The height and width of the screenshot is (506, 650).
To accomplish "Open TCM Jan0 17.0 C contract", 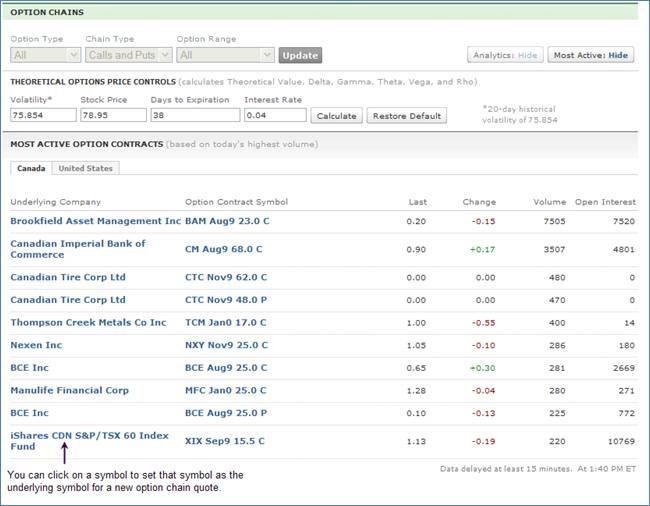I will [226, 322].
